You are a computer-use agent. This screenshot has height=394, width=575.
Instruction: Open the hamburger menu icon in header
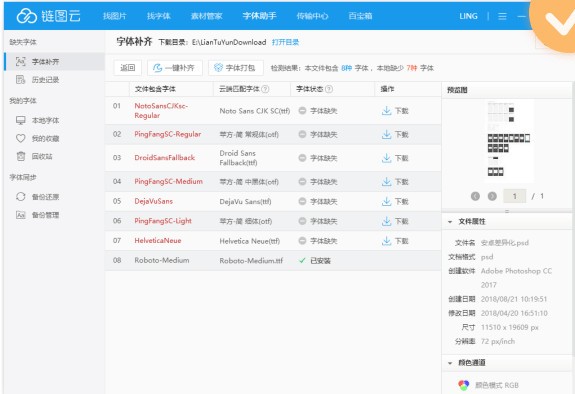pyautogui.click(x=502, y=16)
